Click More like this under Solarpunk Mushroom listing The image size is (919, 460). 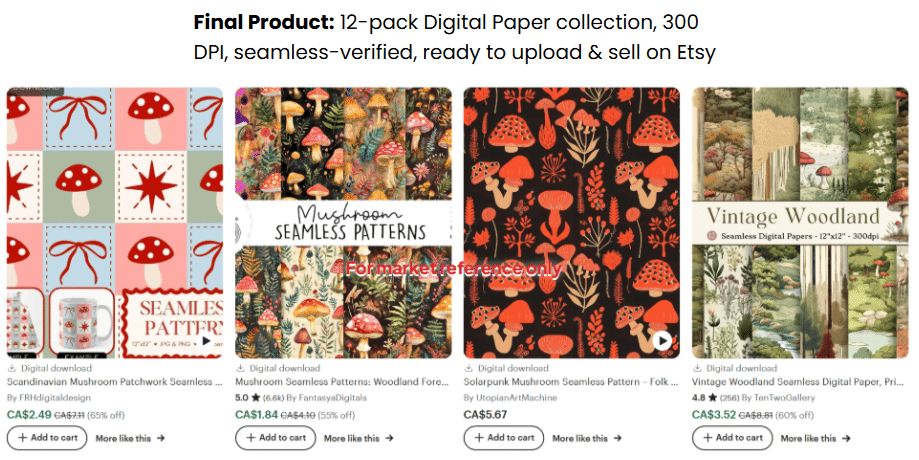tap(587, 438)
